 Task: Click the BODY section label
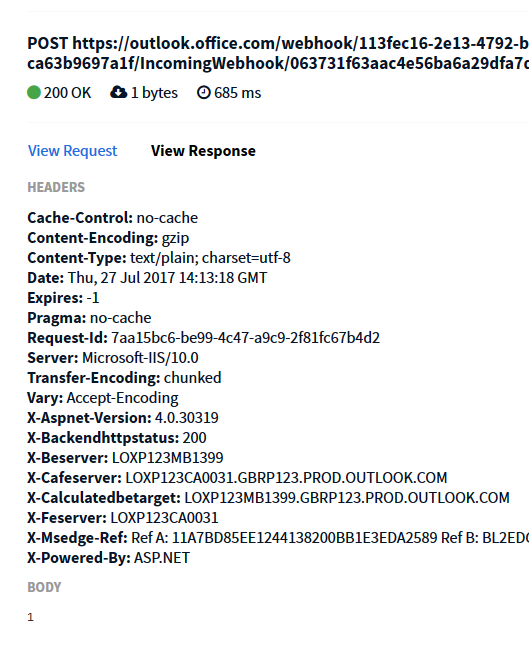(x=44, y=587)
